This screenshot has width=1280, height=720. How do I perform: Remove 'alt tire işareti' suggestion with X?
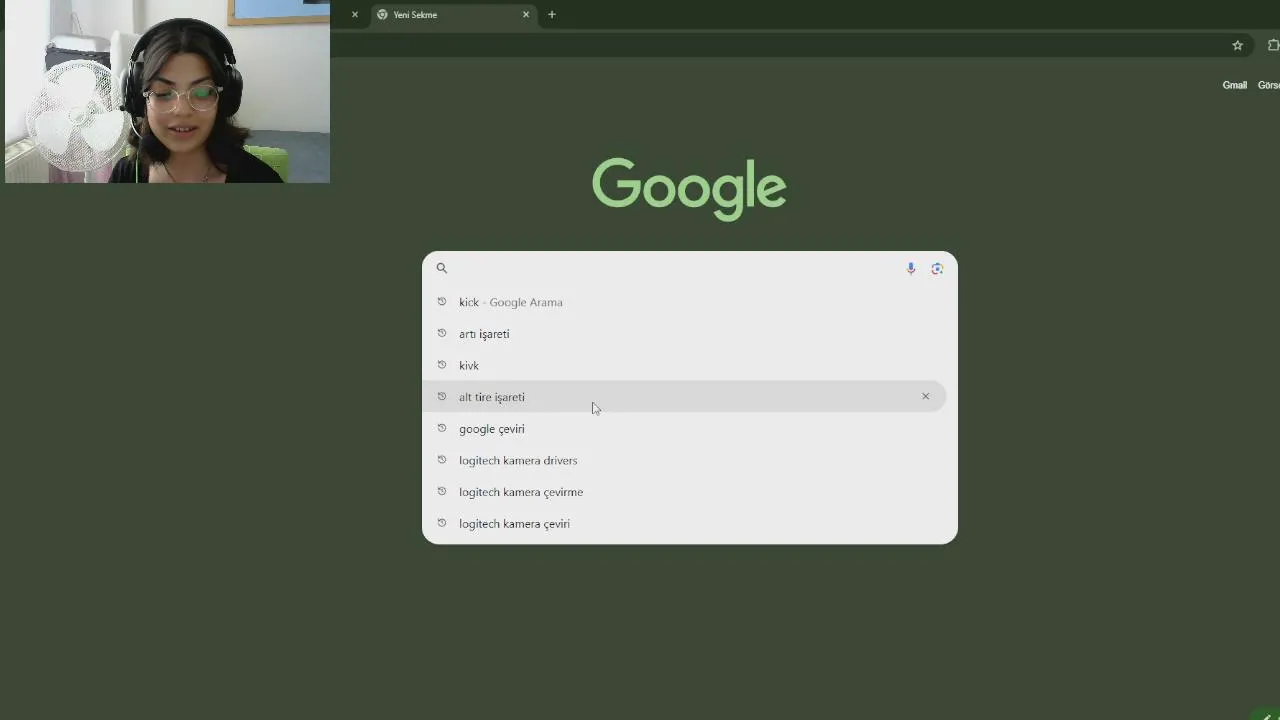(x=925, y=397)
